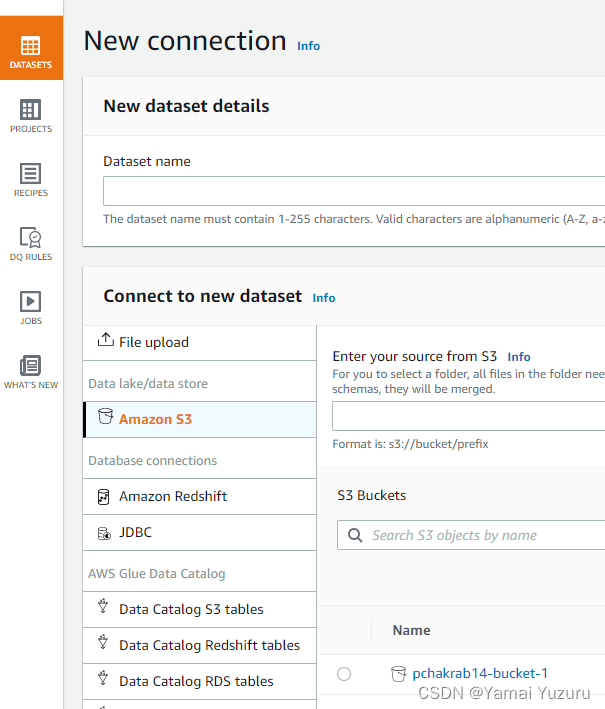The width and height of the screenshot is (605, 709).
Task: Click the File upload arrow icon
Action: point(105,340)
